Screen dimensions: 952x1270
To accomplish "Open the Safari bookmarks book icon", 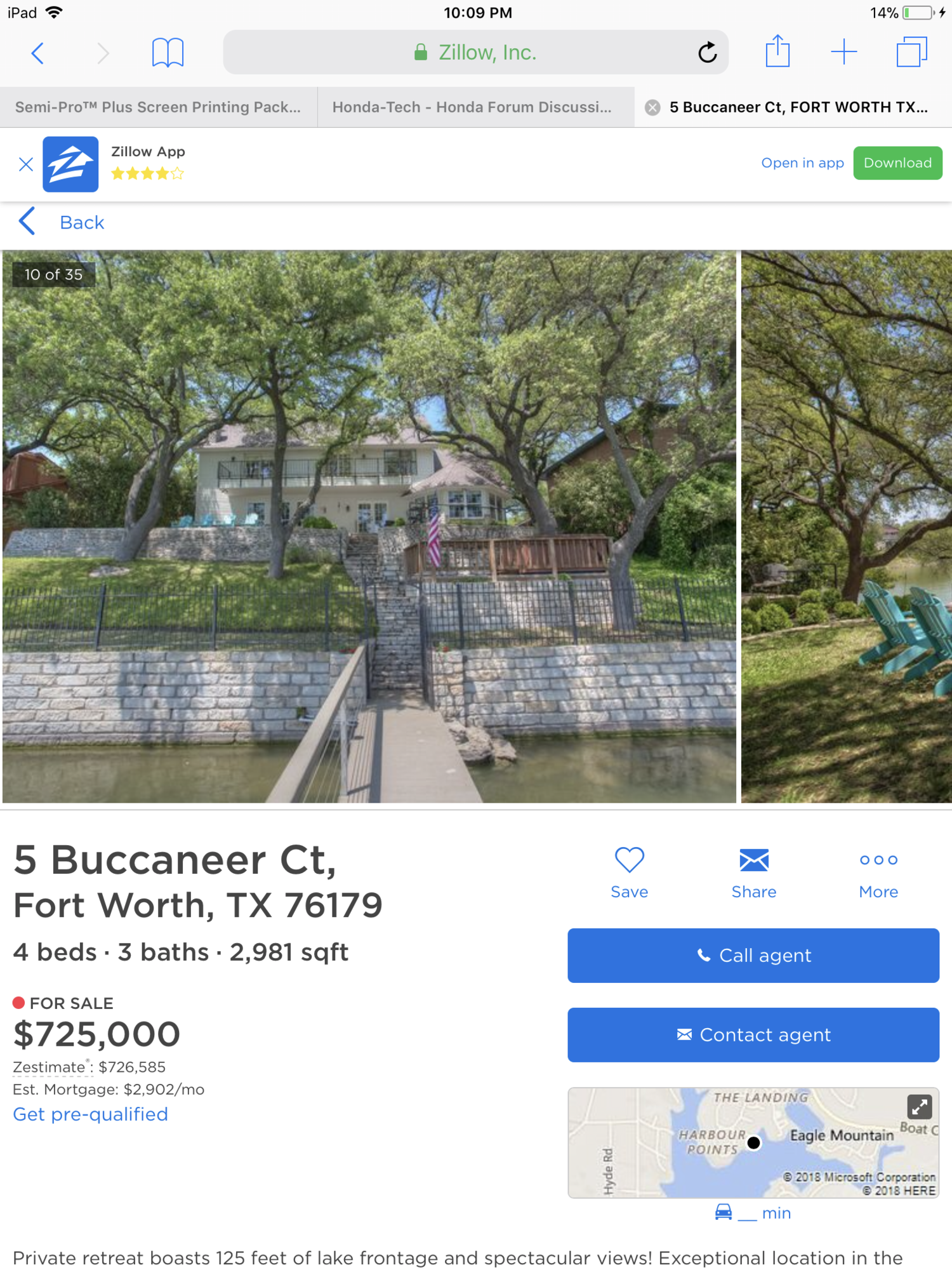I will pyautogui.click(x=168, y=53).
